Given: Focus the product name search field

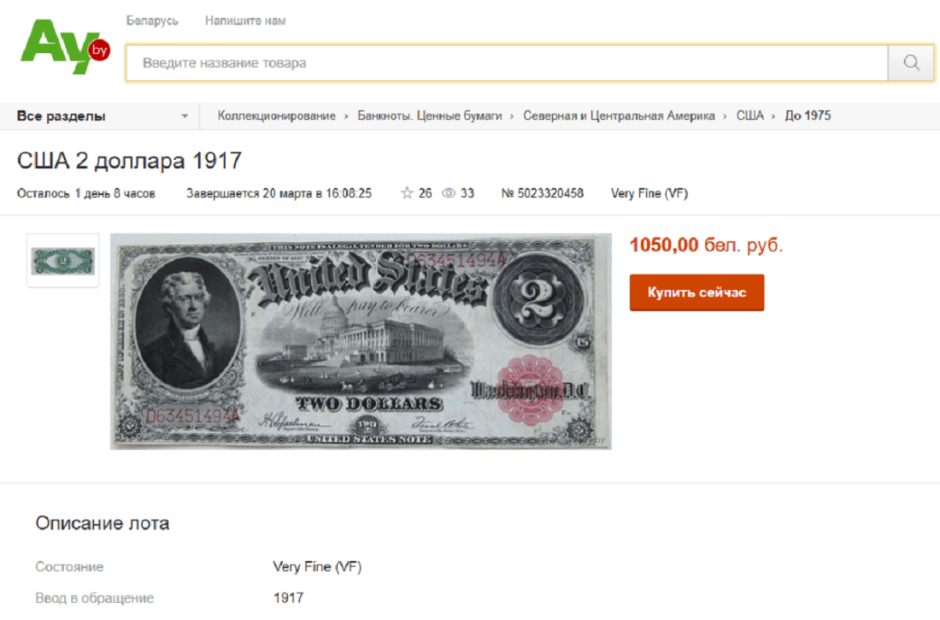Looking at the screenshot, I should click(507, 62).
